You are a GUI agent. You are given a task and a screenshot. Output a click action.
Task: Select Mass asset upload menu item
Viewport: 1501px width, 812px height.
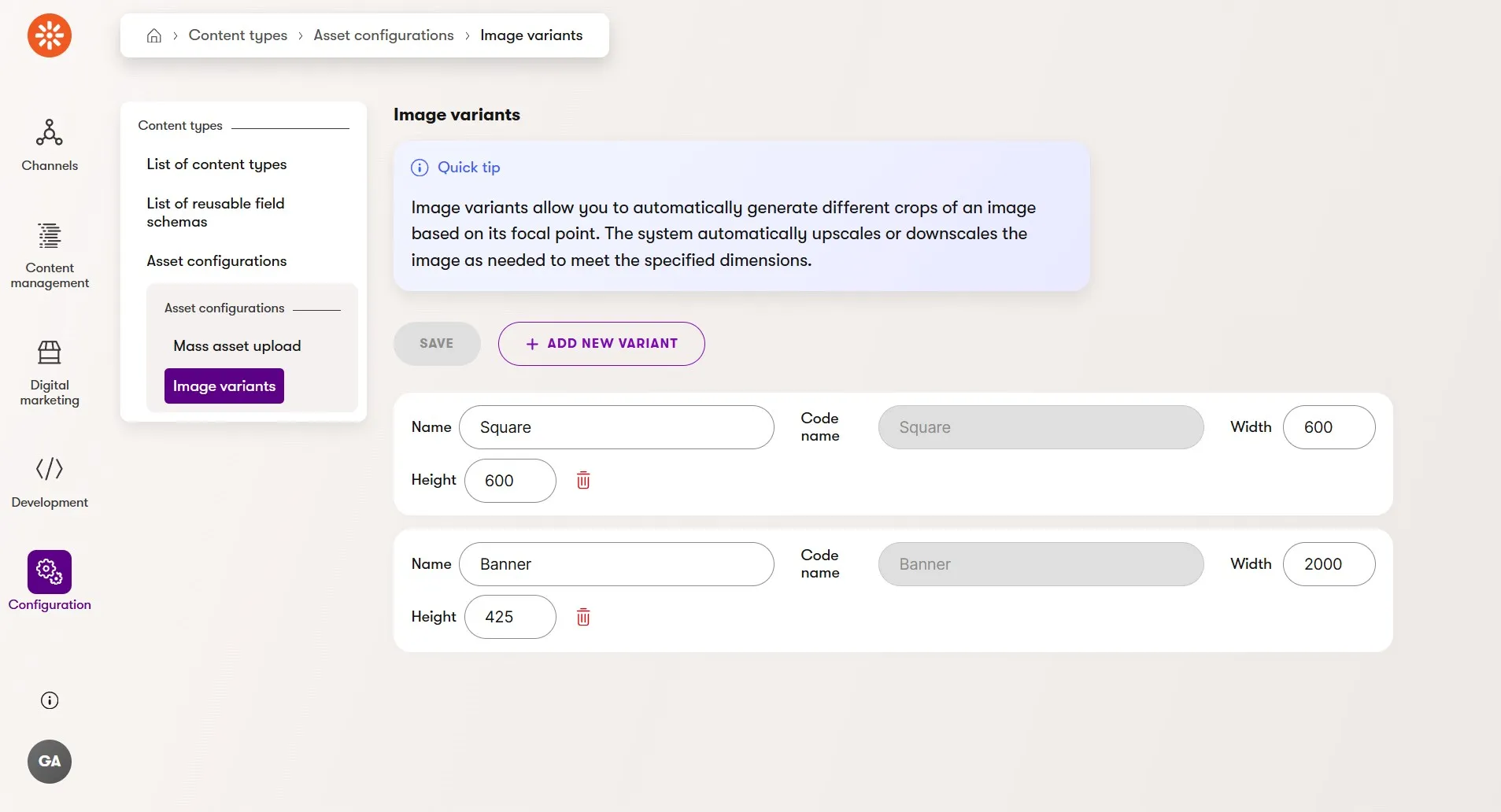coord(237,346)
